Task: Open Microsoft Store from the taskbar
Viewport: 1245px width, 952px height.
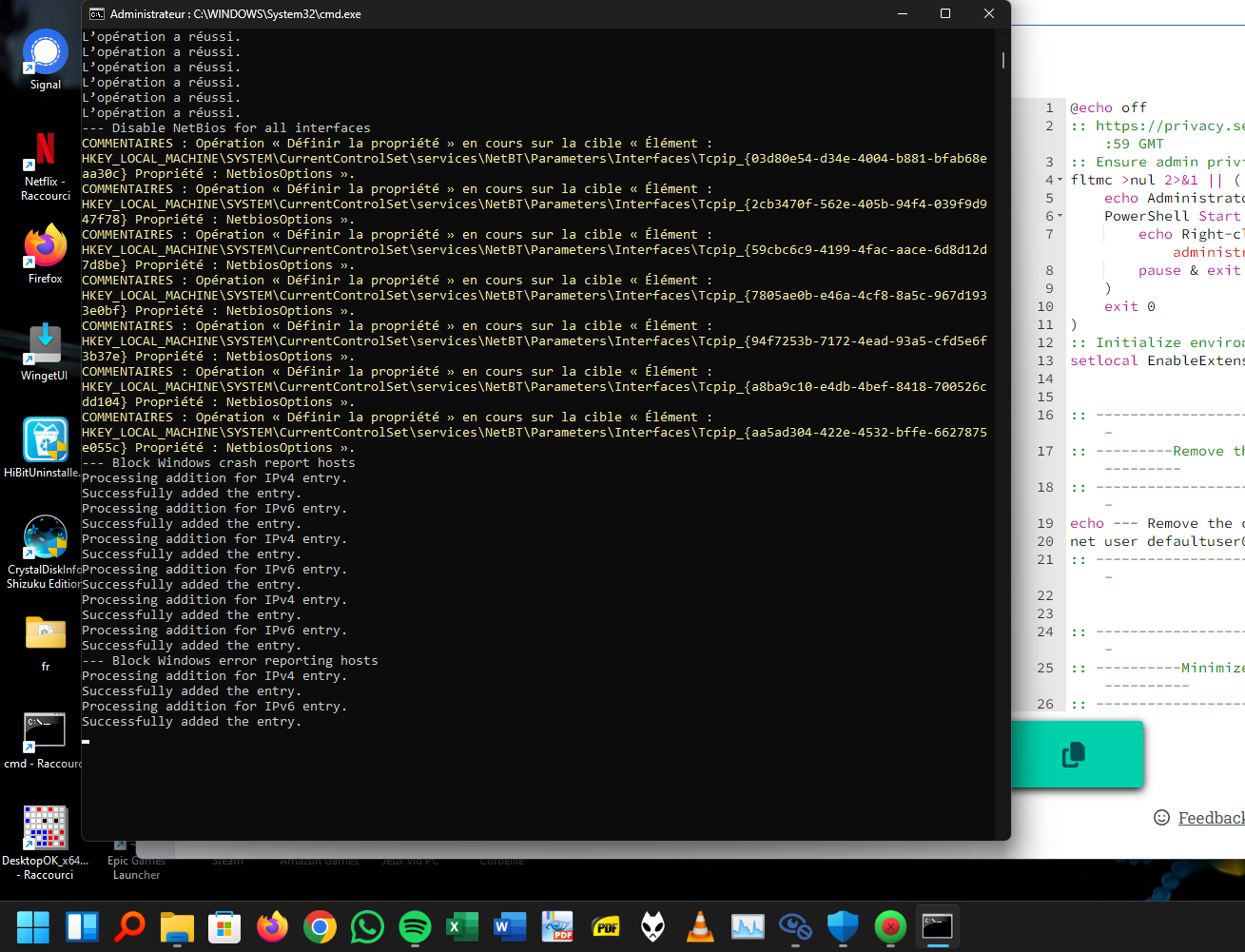Action: point(224,926)
